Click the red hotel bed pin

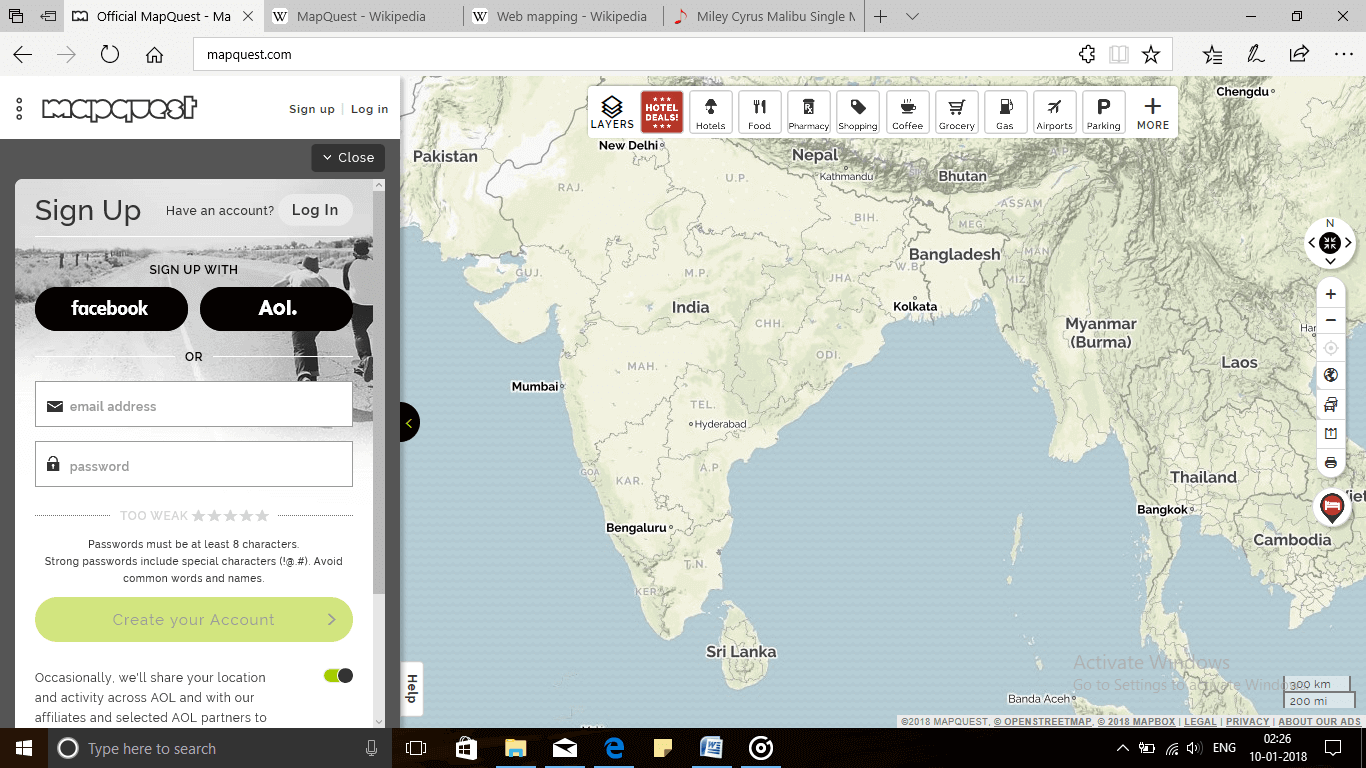tap(1331, 508)
